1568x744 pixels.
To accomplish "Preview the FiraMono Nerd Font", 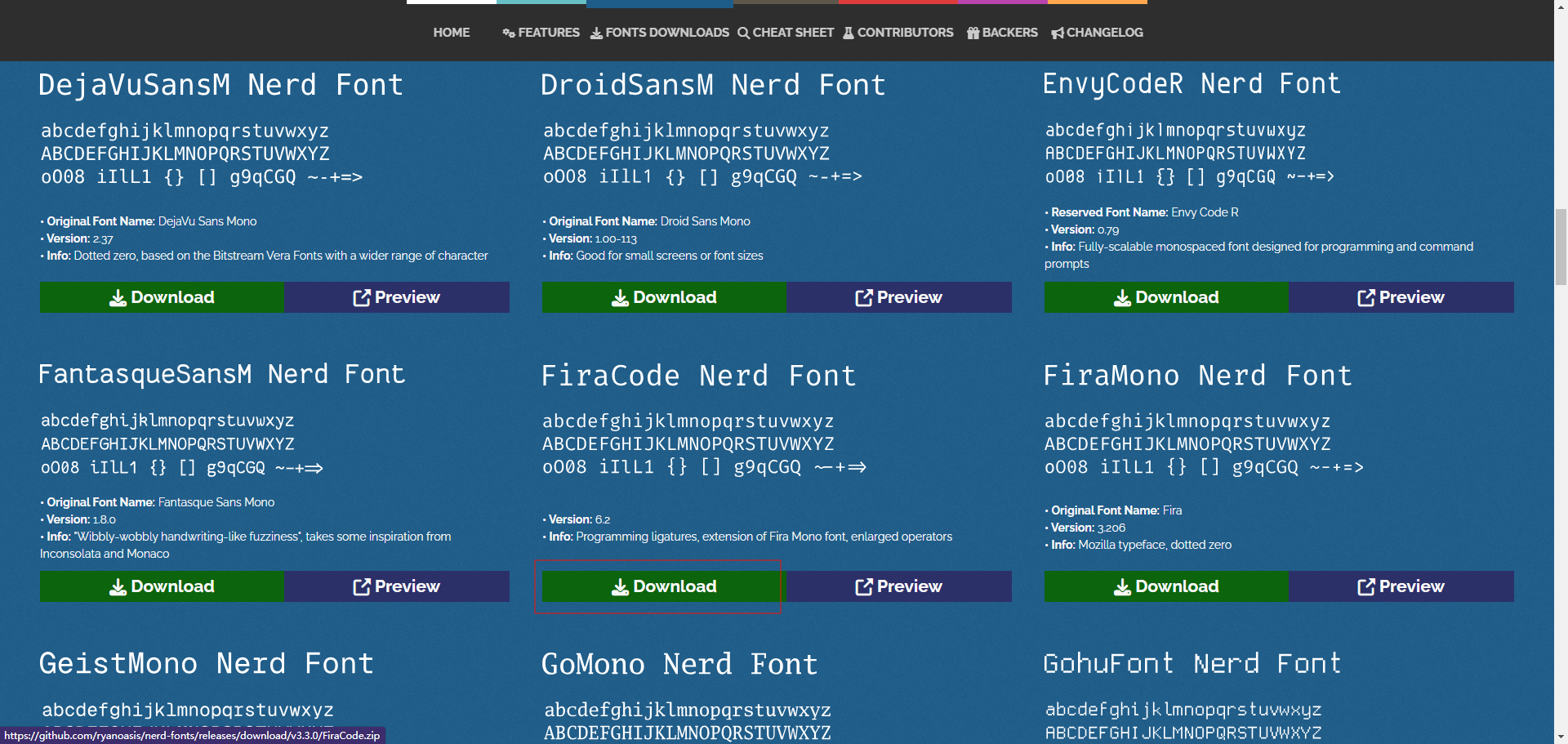I will (1401, 586).
